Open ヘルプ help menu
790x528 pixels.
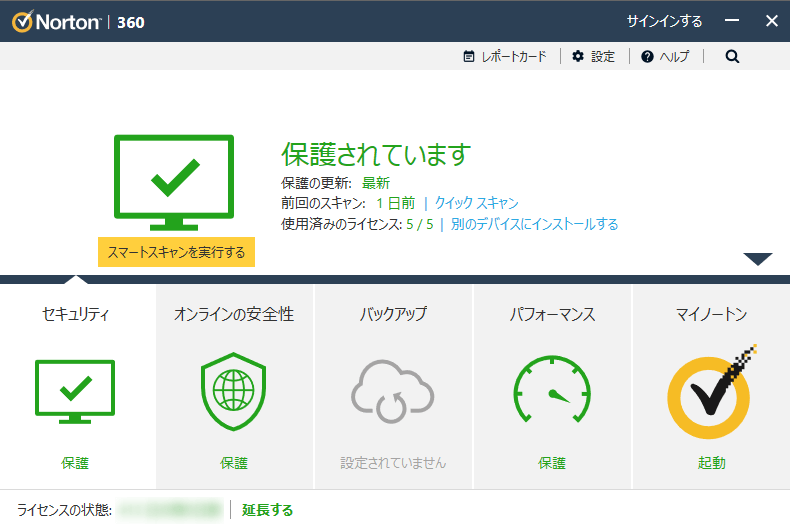click(x=665, y=56)
